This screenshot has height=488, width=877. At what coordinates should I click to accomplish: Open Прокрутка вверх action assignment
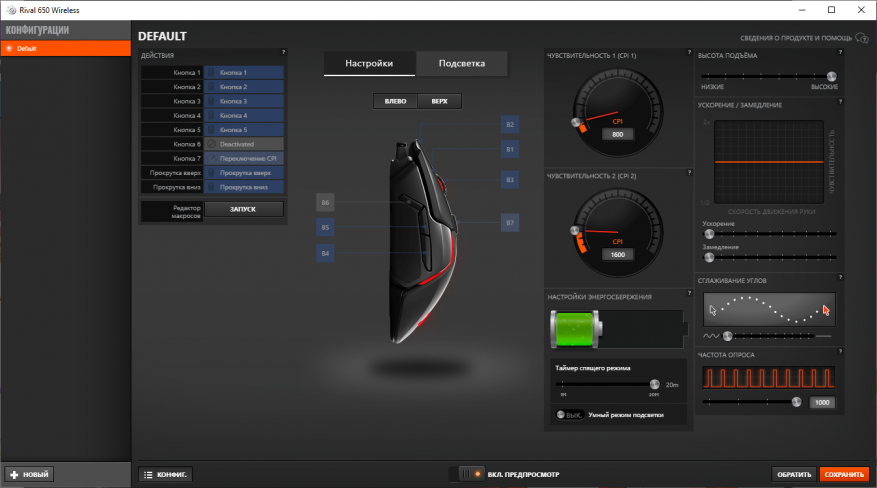(x=244, y=173)
